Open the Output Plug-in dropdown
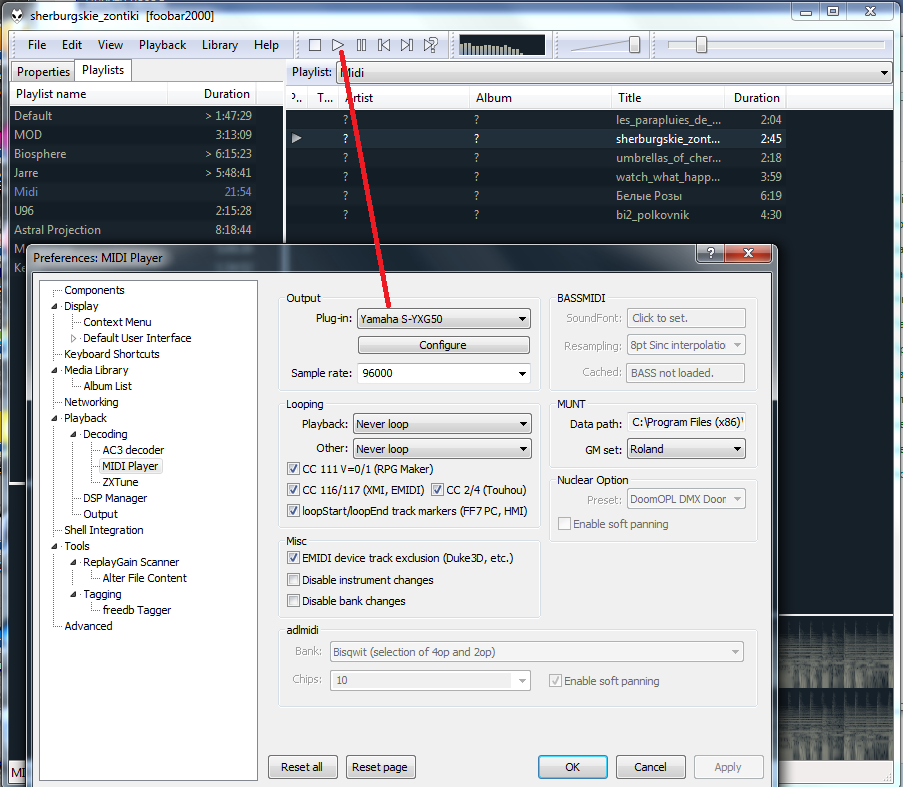This screenshot has height=787, width=903. [x=443, y=318]
